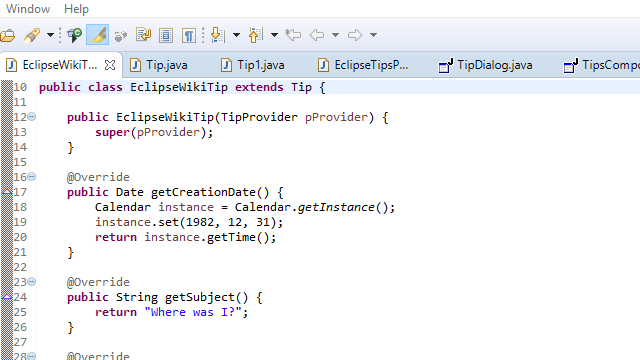Collapse the getCreationDate method fold marker
Viewport: 640px width, 360px height.
(31, 177)
